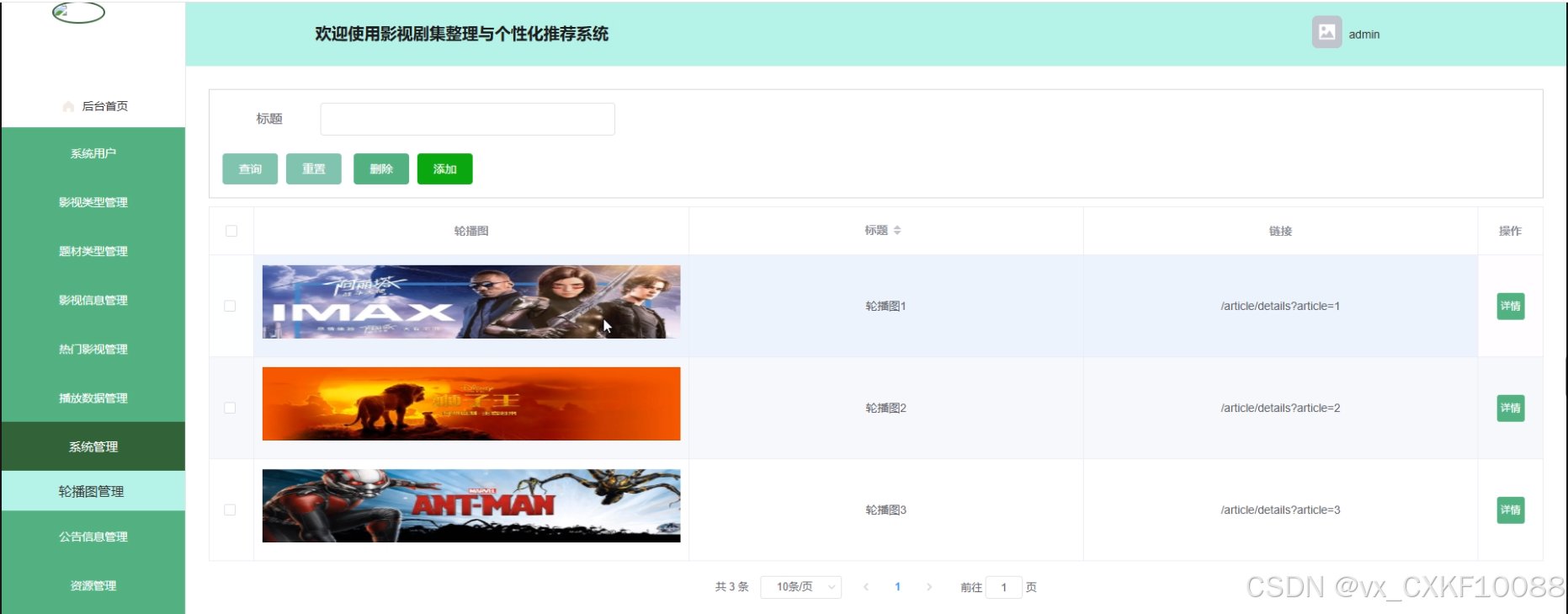The height and width of the screenshot is (614, 1568).
Task: Click the 共 3 条 total count text
Action: 732,587
